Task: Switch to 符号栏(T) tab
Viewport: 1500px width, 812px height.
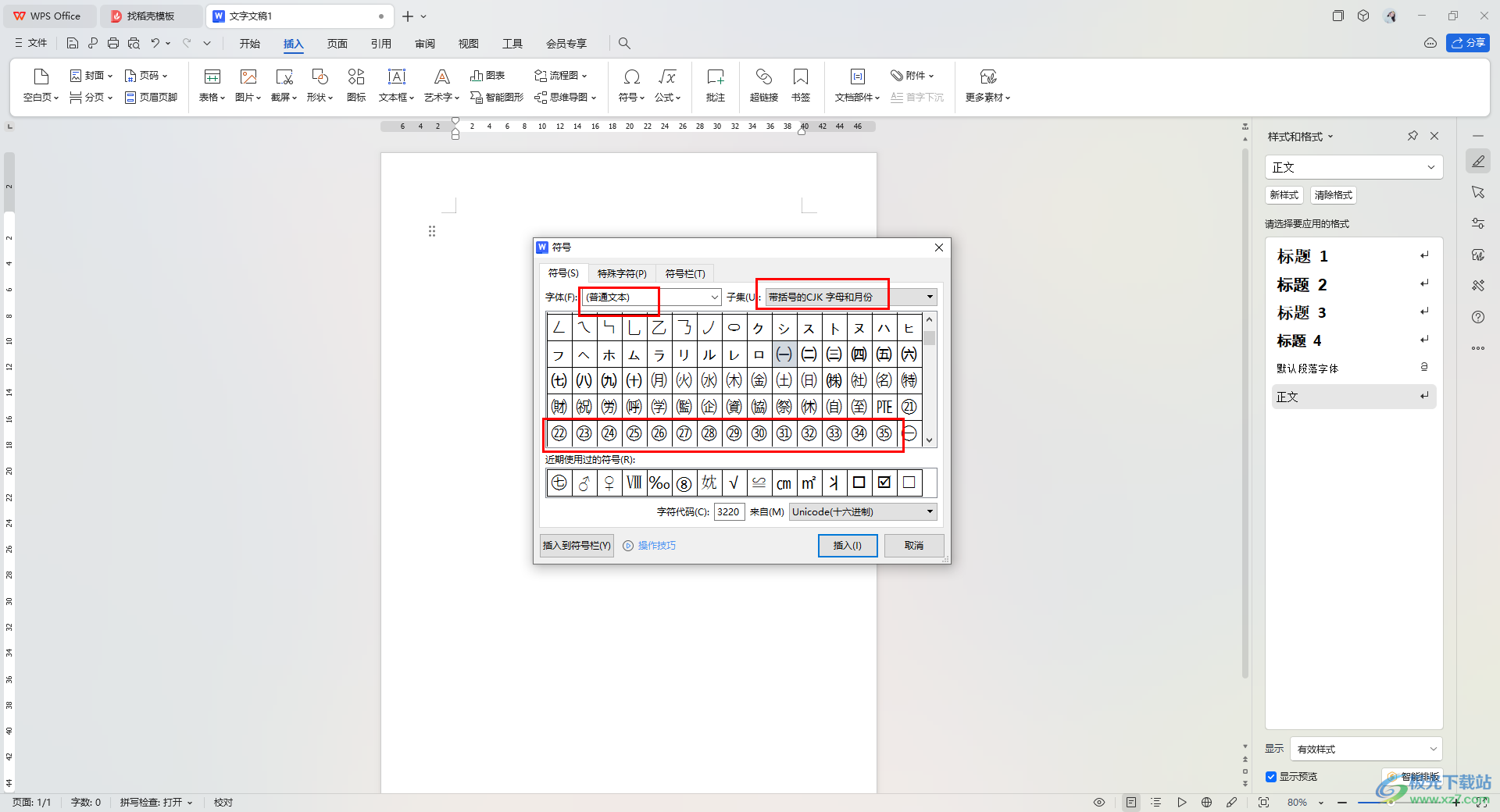Action: point(685,274)
